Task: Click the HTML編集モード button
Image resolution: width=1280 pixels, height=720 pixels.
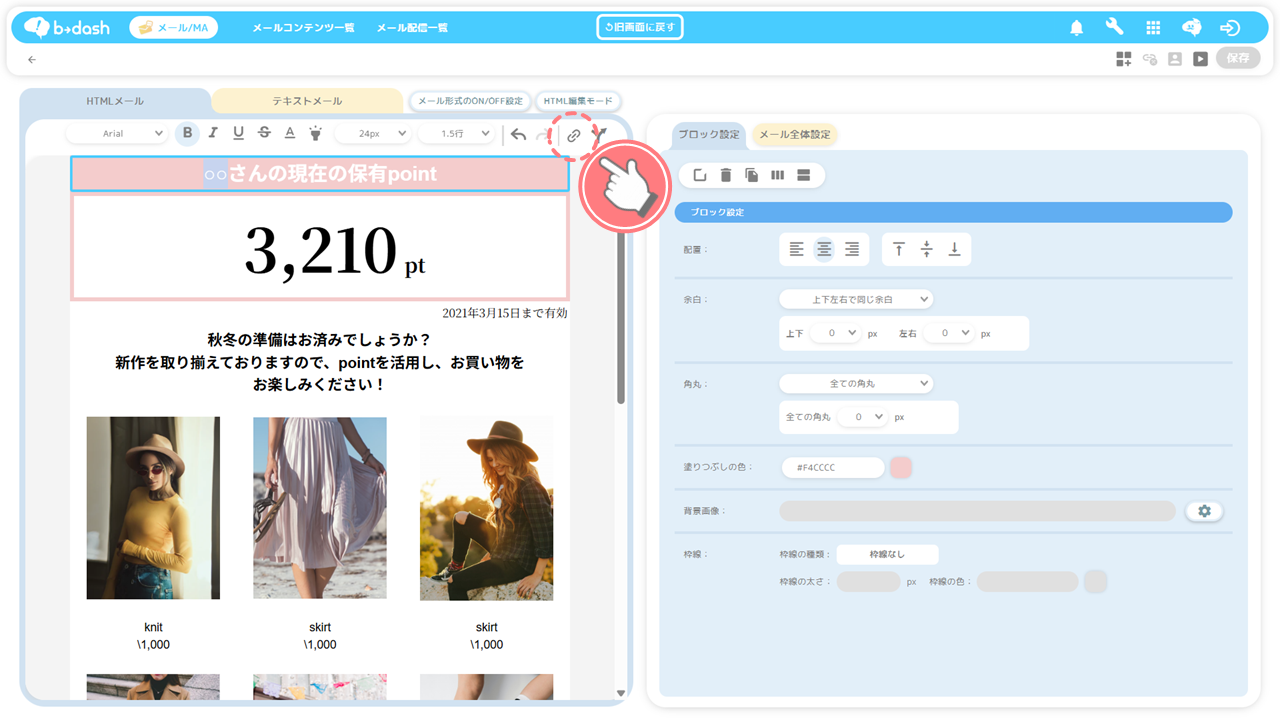Action: coord(579,101)
